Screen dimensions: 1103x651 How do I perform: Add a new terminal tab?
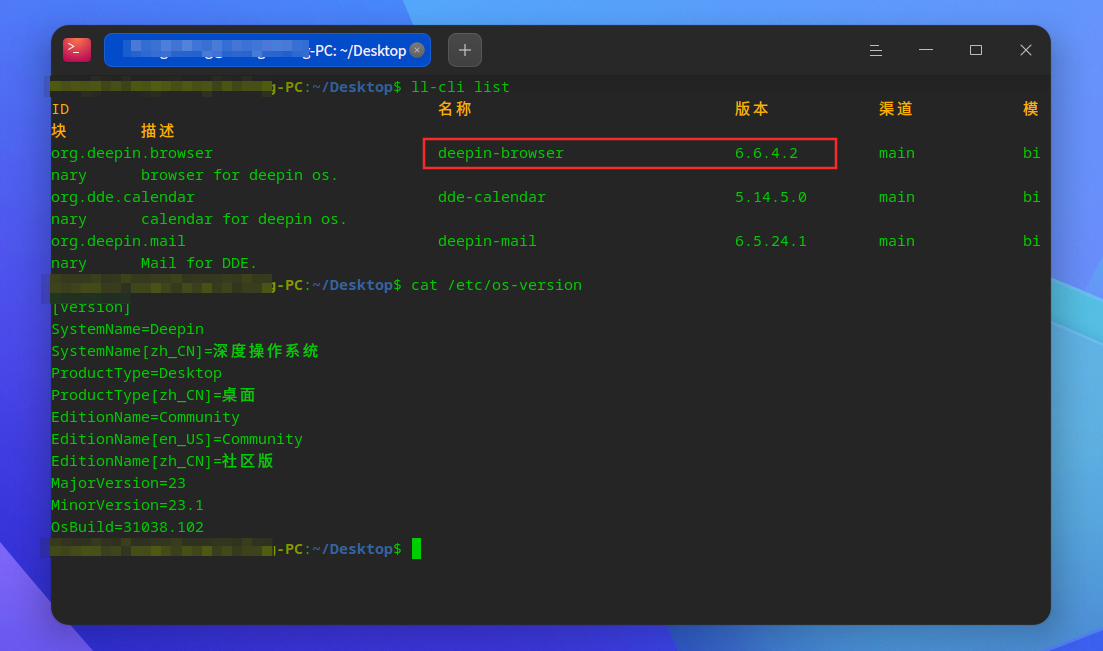465,50
